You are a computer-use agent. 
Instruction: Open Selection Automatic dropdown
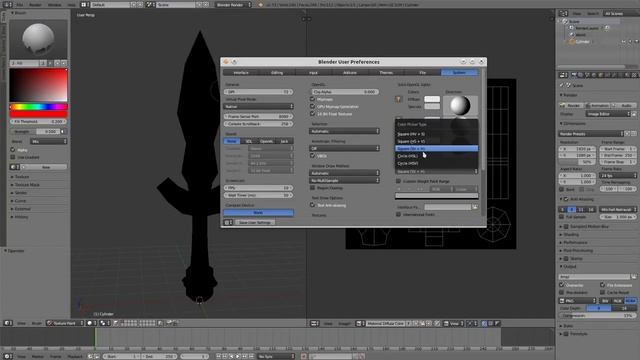pyautogui.click(x=344, y=131)
